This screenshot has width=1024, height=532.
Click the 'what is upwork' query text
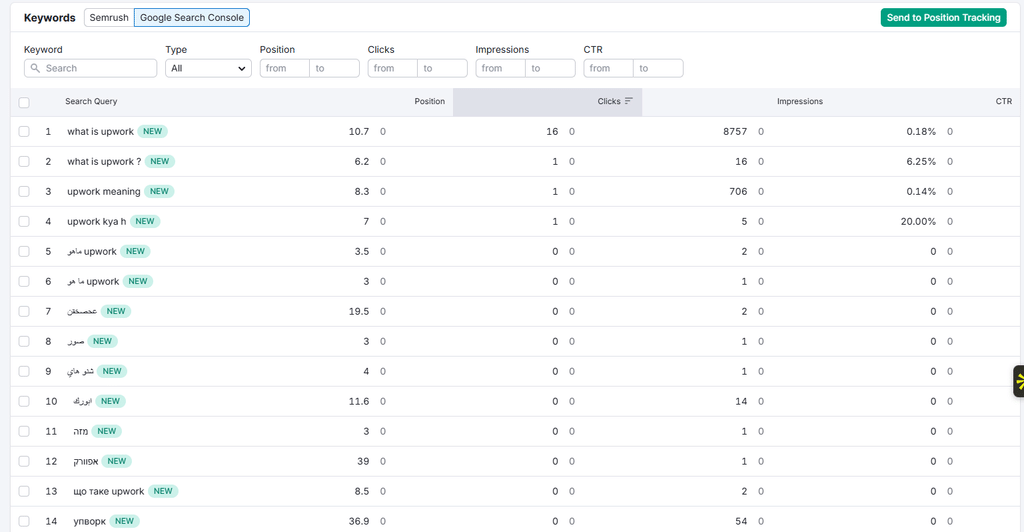tap(101, 131)
